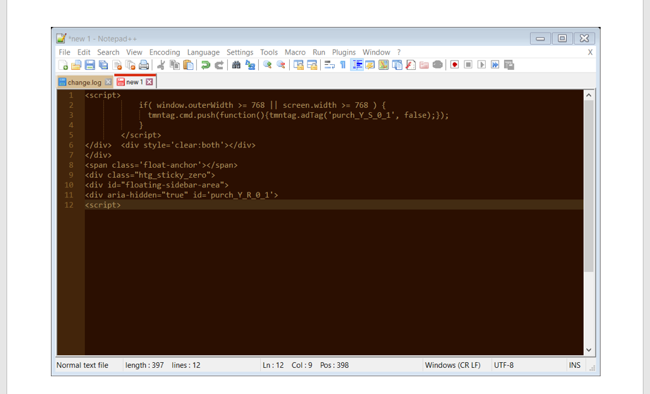The height and width of the screenshot is (394, 650).
Task: Click the Stop recording macro icon
Action: pos(468,65)
